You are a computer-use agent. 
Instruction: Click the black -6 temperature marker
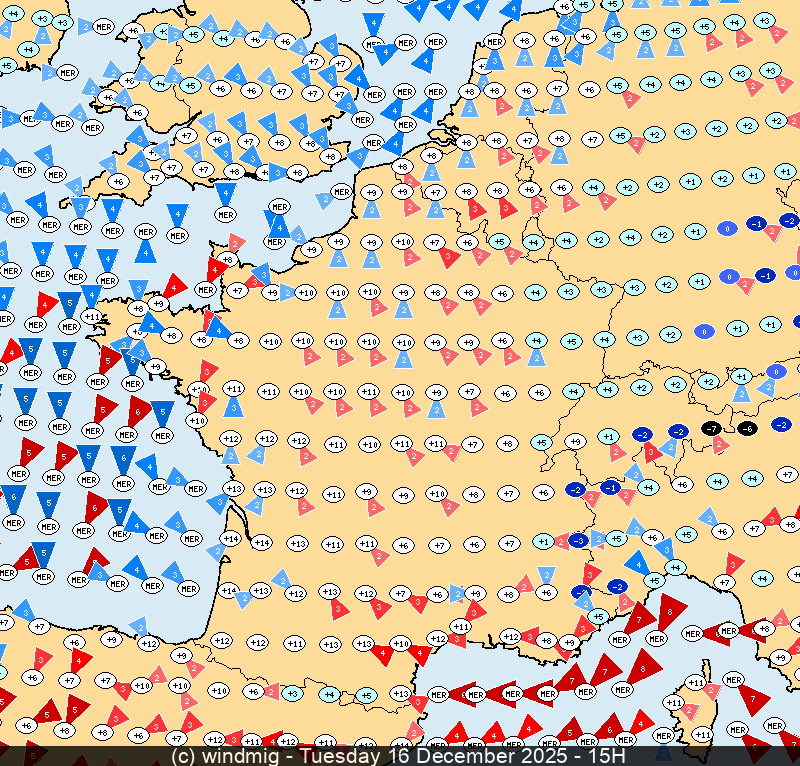click(747, 428)
